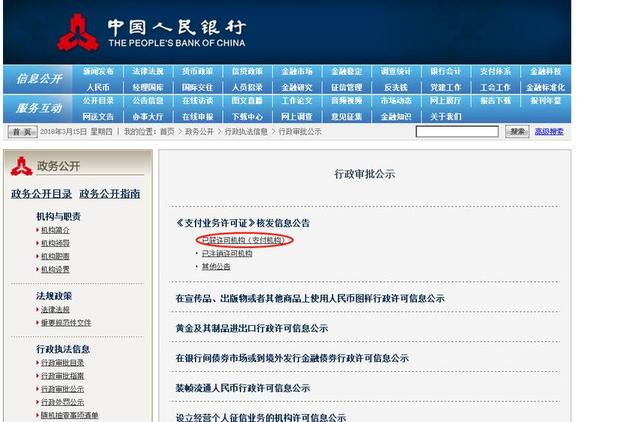Open 信贷政策 in the navigation bar
The image size is (640, 422).
click(x=247, y=71)
